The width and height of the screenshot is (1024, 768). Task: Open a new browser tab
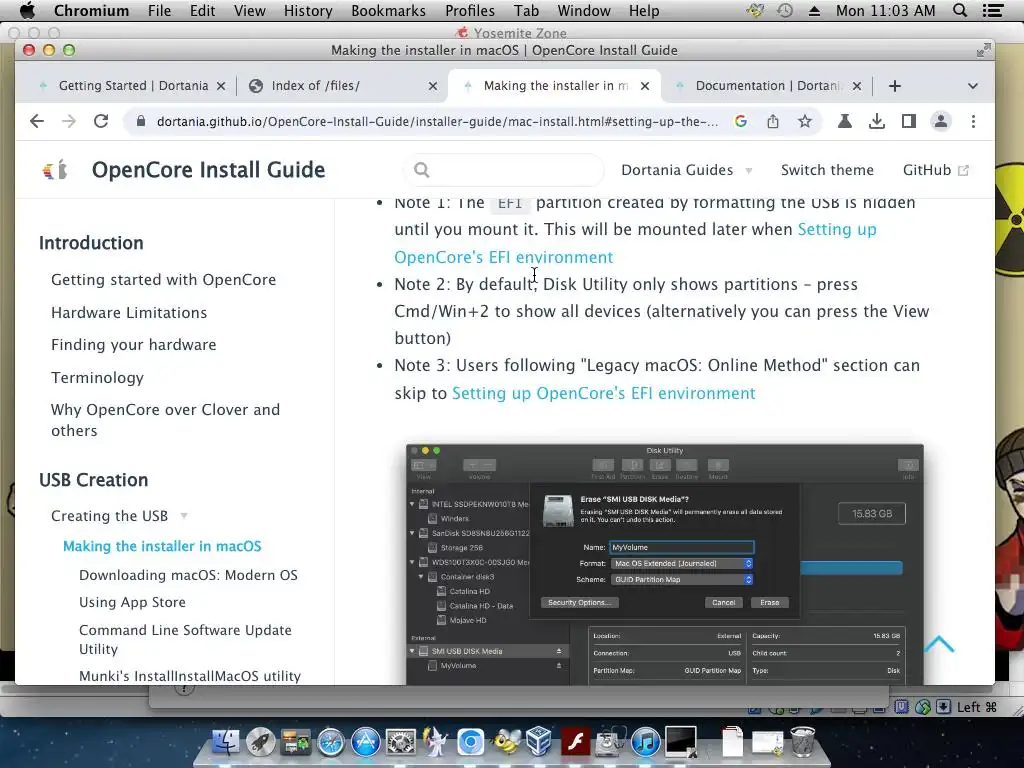coord(895,86)
